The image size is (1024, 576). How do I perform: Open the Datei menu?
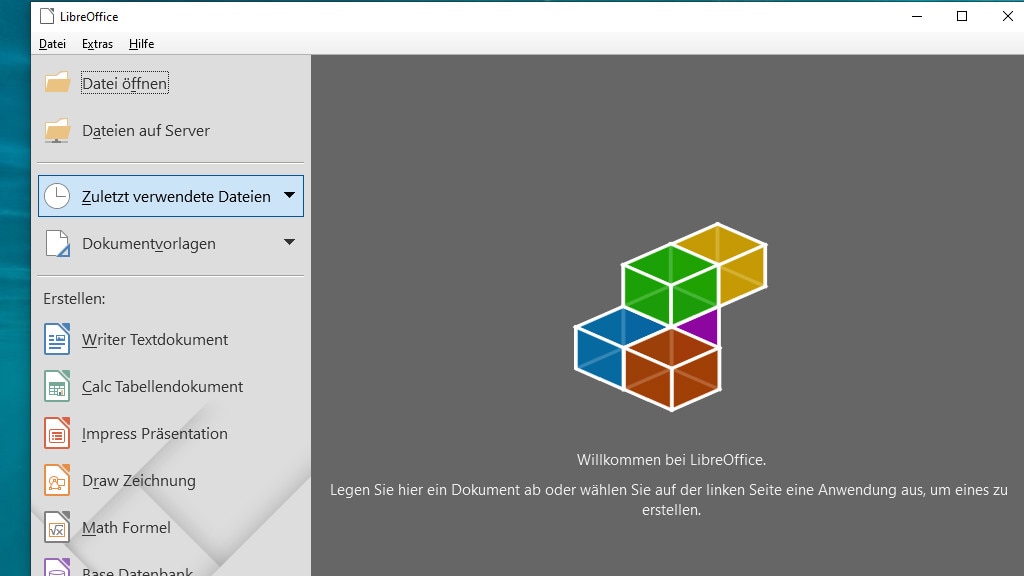[52, 44]
